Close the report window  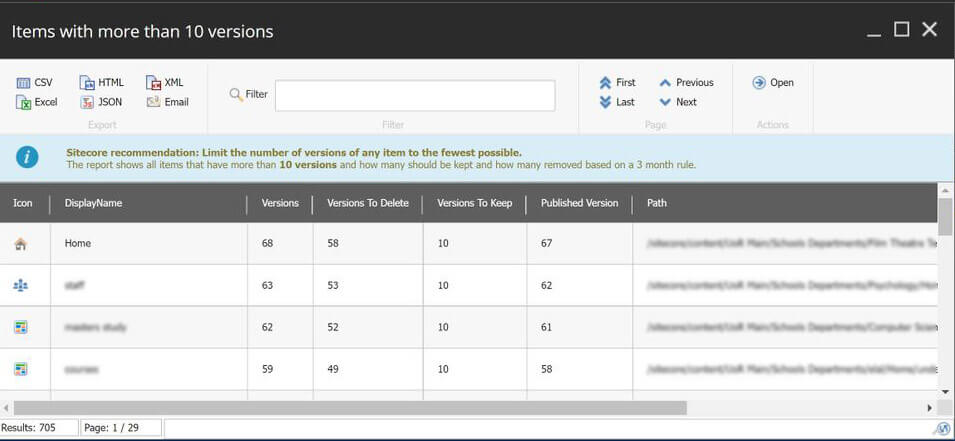pyautogui.click(x=929, y=29)
